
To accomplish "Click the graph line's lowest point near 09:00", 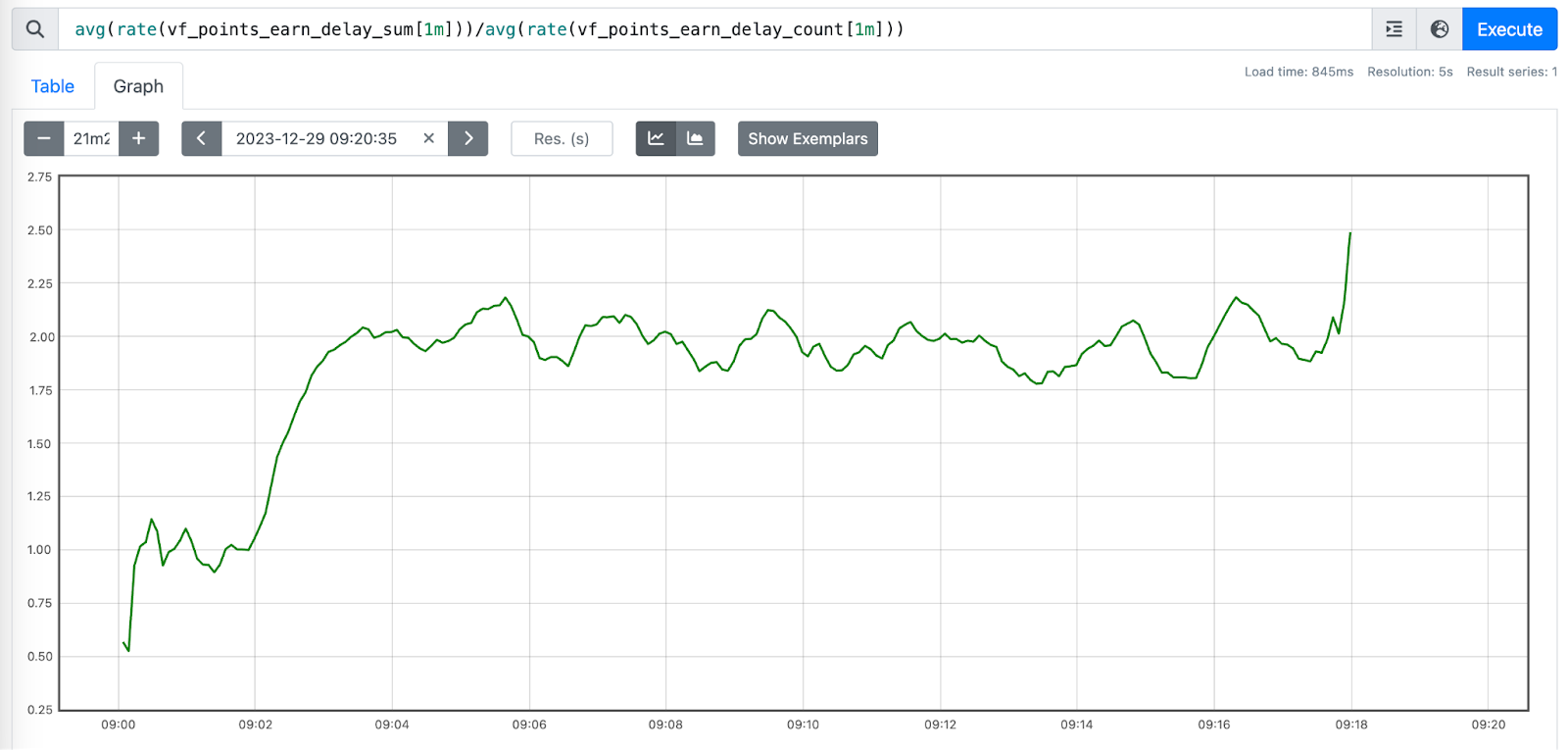I will (128, 650).
